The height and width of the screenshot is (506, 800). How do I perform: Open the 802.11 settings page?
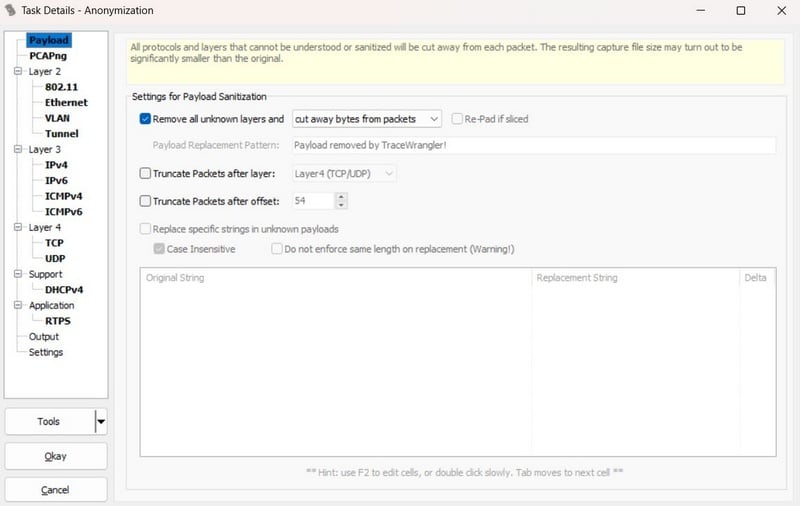coord(62,87)
